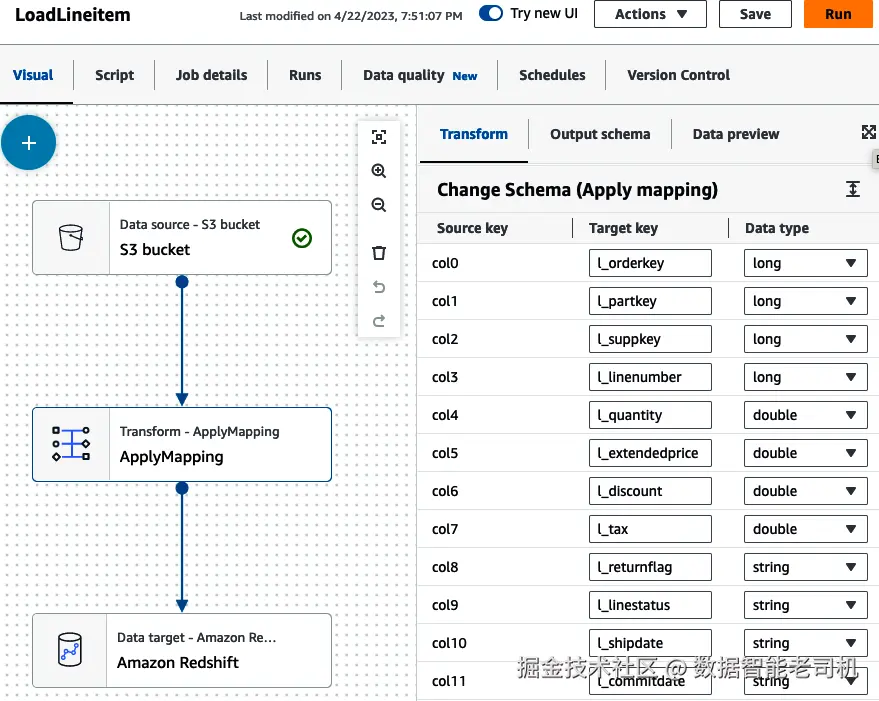
Task: Switch to the Script tab
Action: pos(114,75)
